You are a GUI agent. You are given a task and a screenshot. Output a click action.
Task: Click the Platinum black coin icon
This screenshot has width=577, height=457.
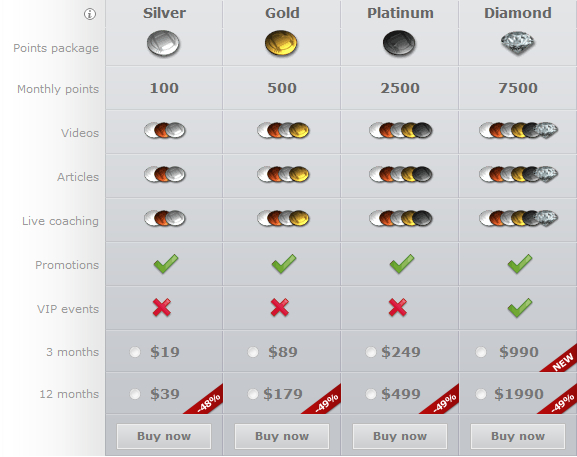pos(399,43)
